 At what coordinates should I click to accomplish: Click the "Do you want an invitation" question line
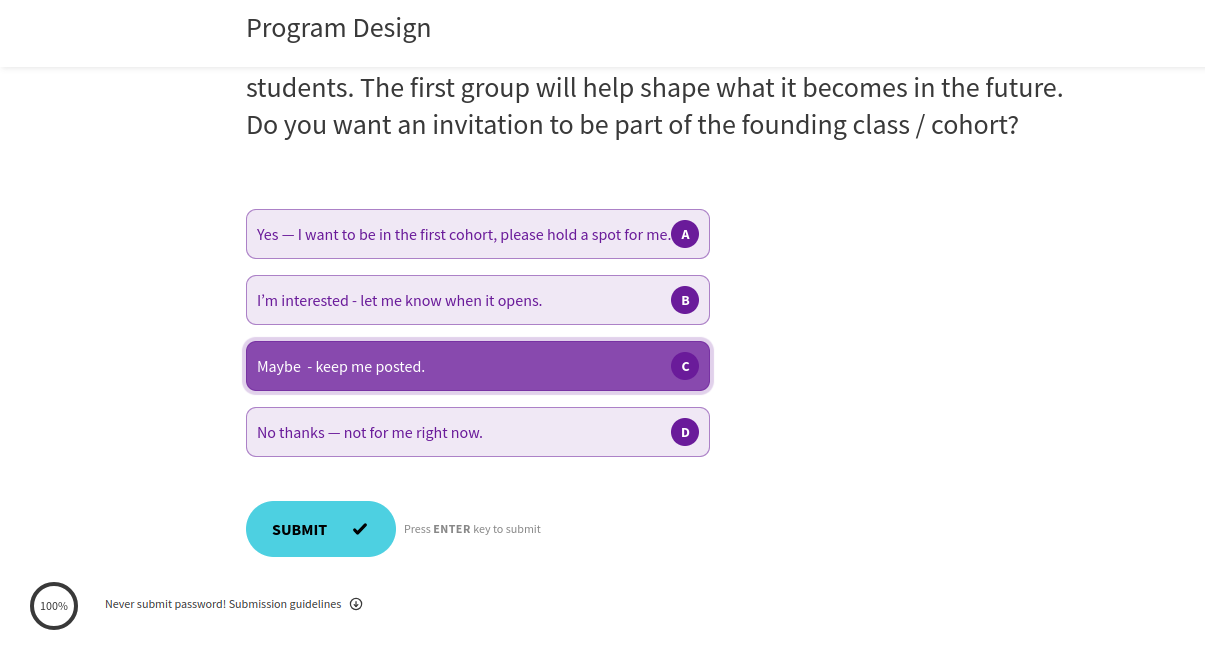click(631, 125)
